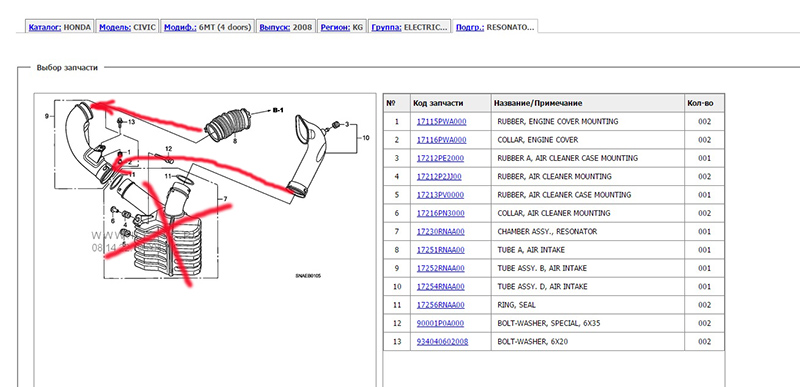Select the Группа: ELECTRIC tab

click(410, 27)
